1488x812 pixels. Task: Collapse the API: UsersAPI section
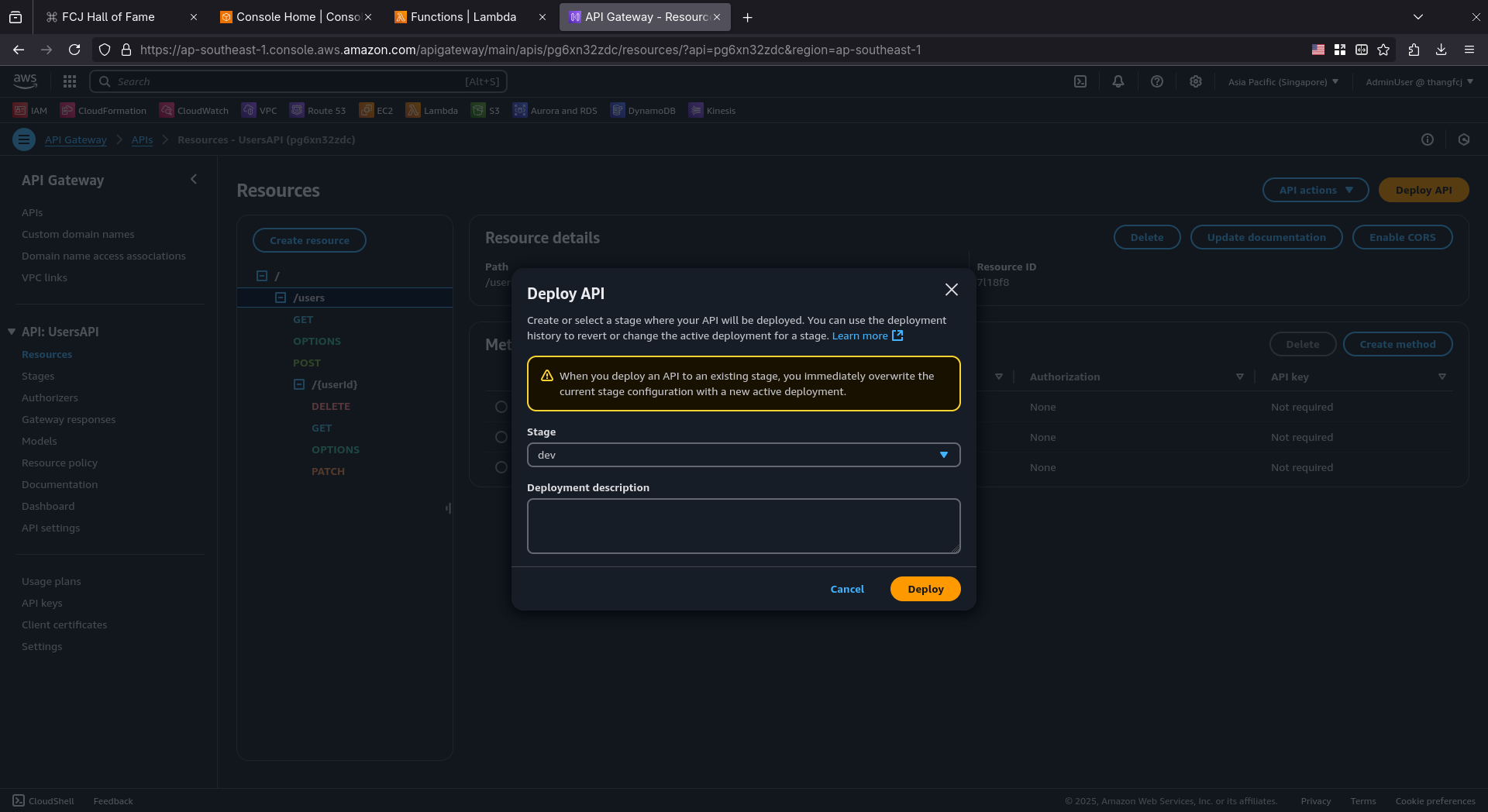pos(12,332)
